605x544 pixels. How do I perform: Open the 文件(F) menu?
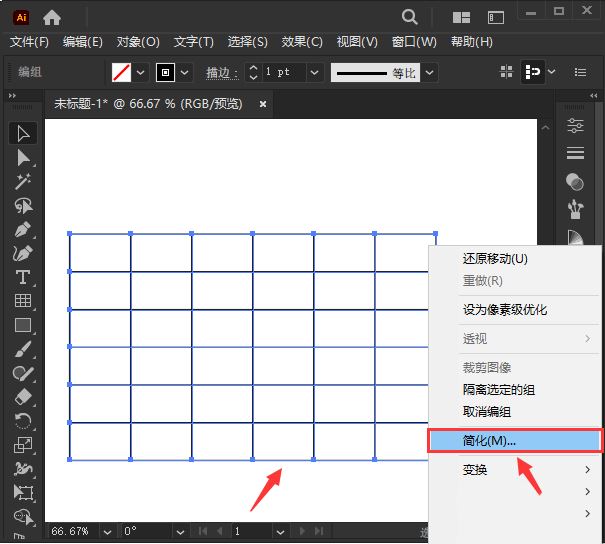click(x=29, y=42)
